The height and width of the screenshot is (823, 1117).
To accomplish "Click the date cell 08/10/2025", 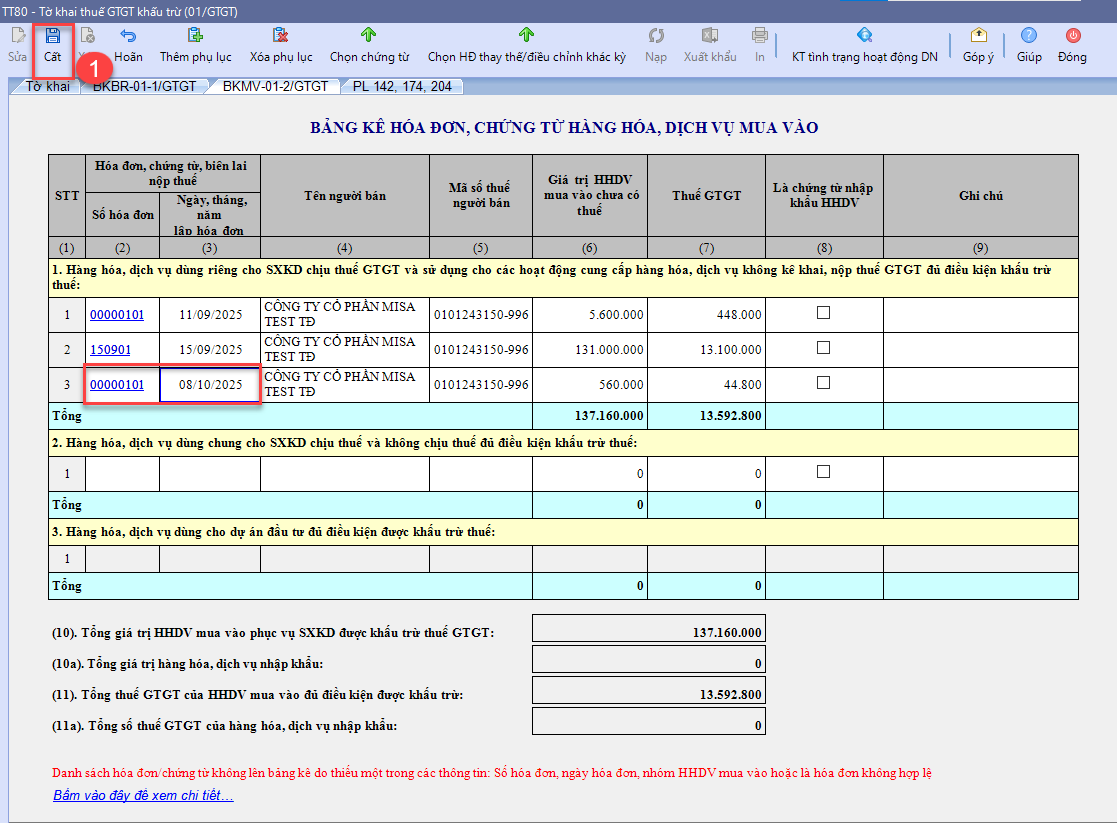I will 210,385.
